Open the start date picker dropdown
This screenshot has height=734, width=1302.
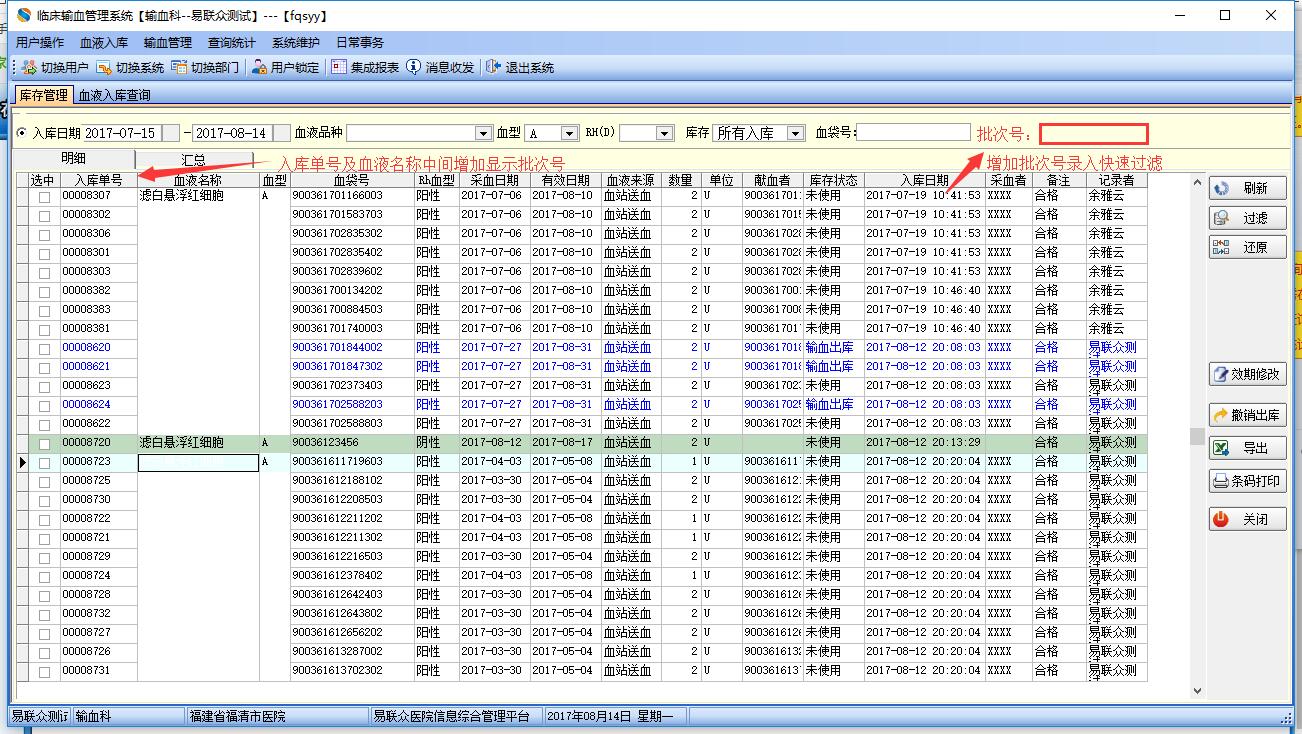171,133
